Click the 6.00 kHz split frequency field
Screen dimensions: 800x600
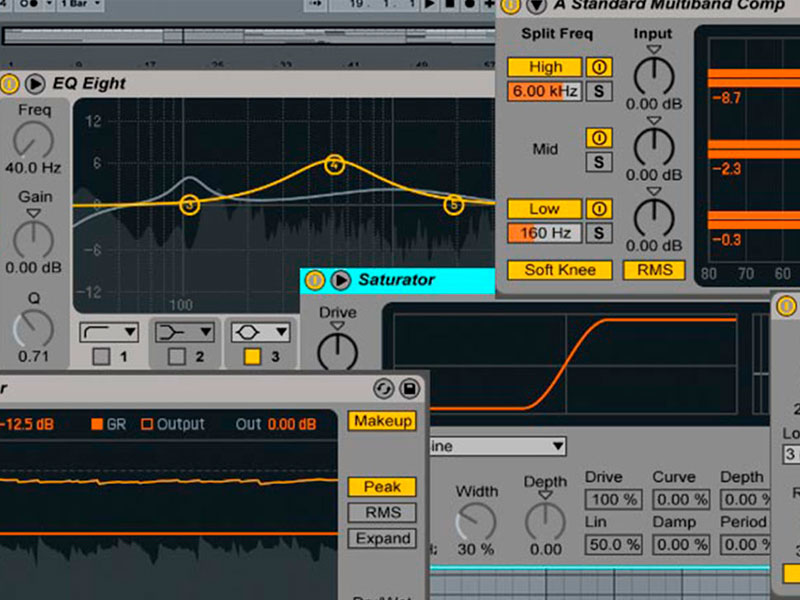[545, 91]
